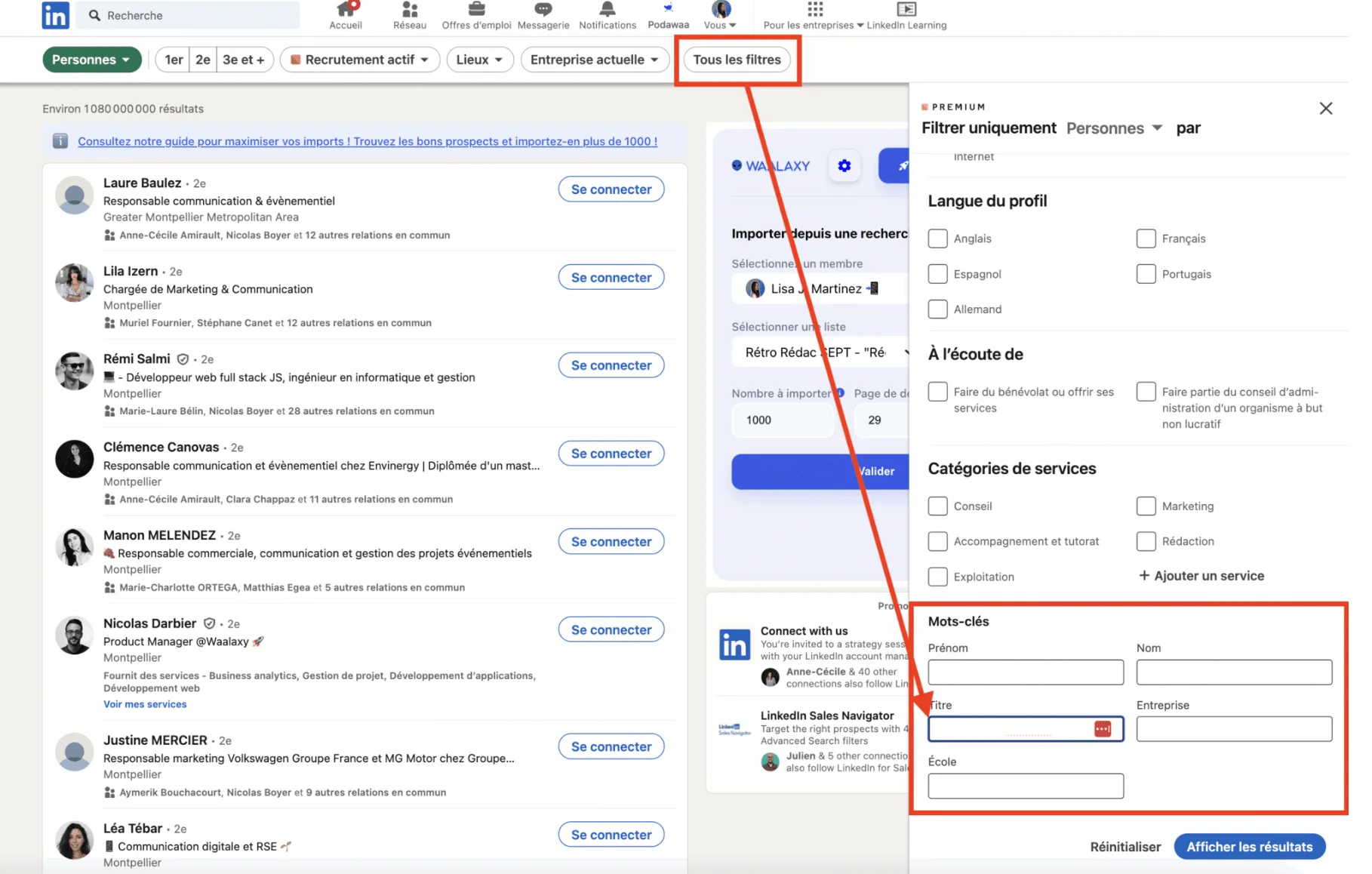Expand the Entreprise actuelle dropdown
1372x874 pixels.
[x=595, y=60]
